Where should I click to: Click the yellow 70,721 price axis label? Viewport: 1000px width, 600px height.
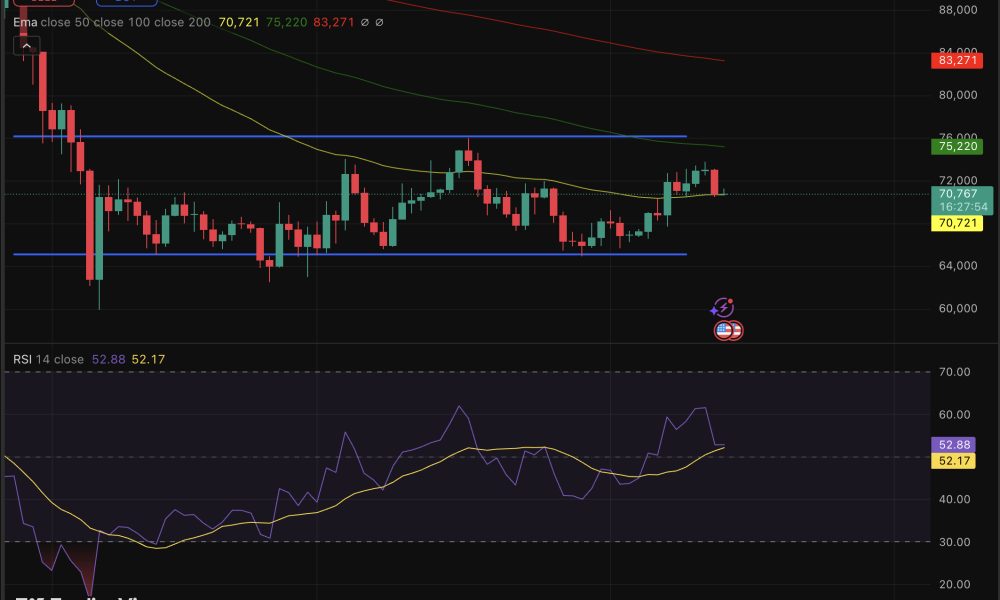coord(956,223)
